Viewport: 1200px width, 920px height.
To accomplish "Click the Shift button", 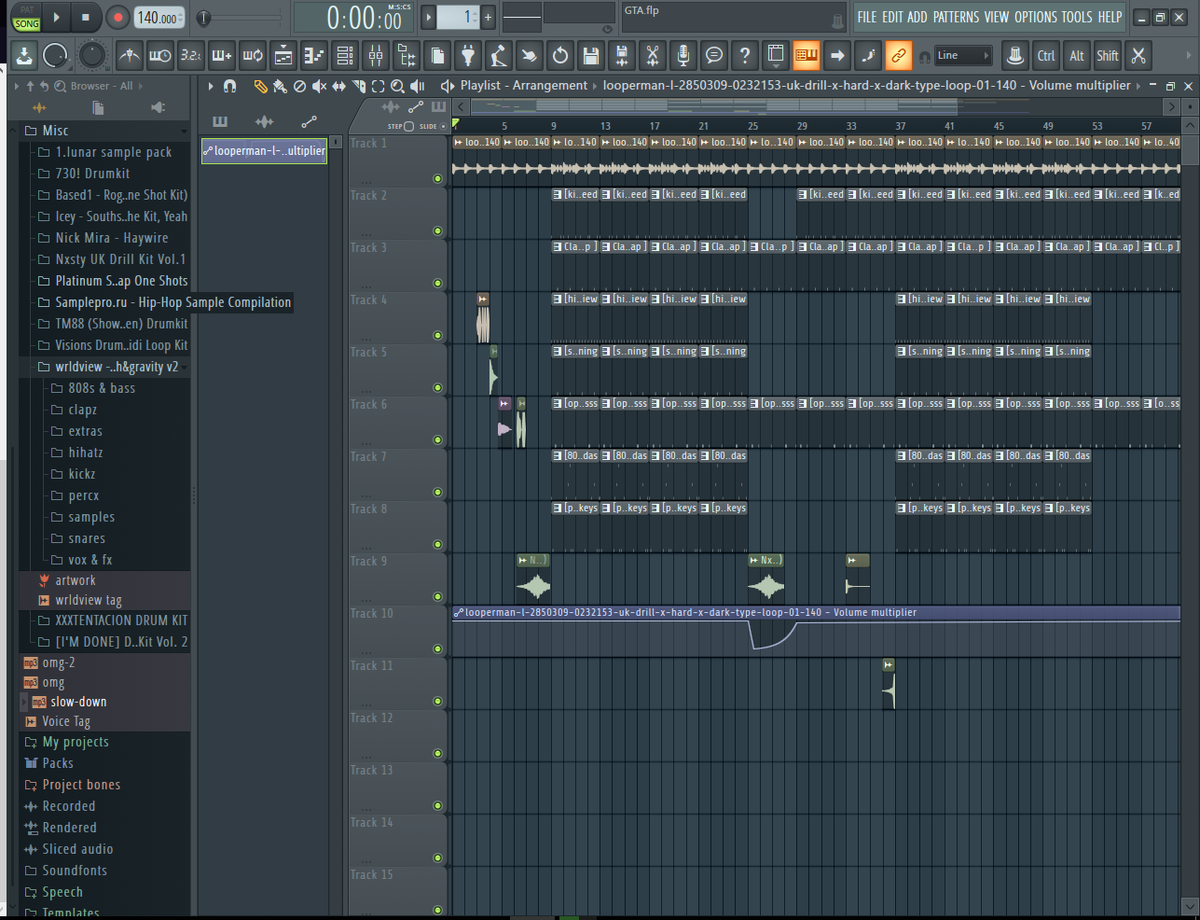I will 1107,56.
